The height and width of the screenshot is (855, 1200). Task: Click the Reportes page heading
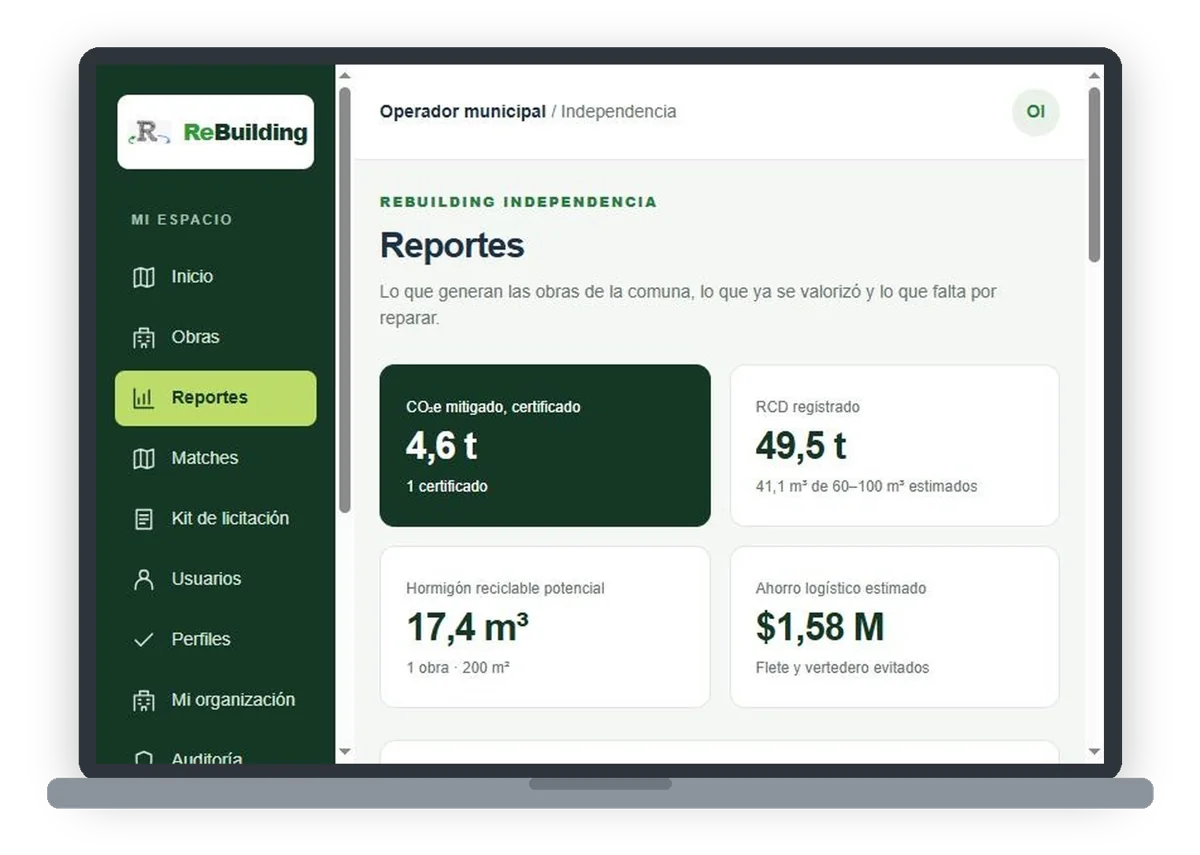[x=452, y=245]
